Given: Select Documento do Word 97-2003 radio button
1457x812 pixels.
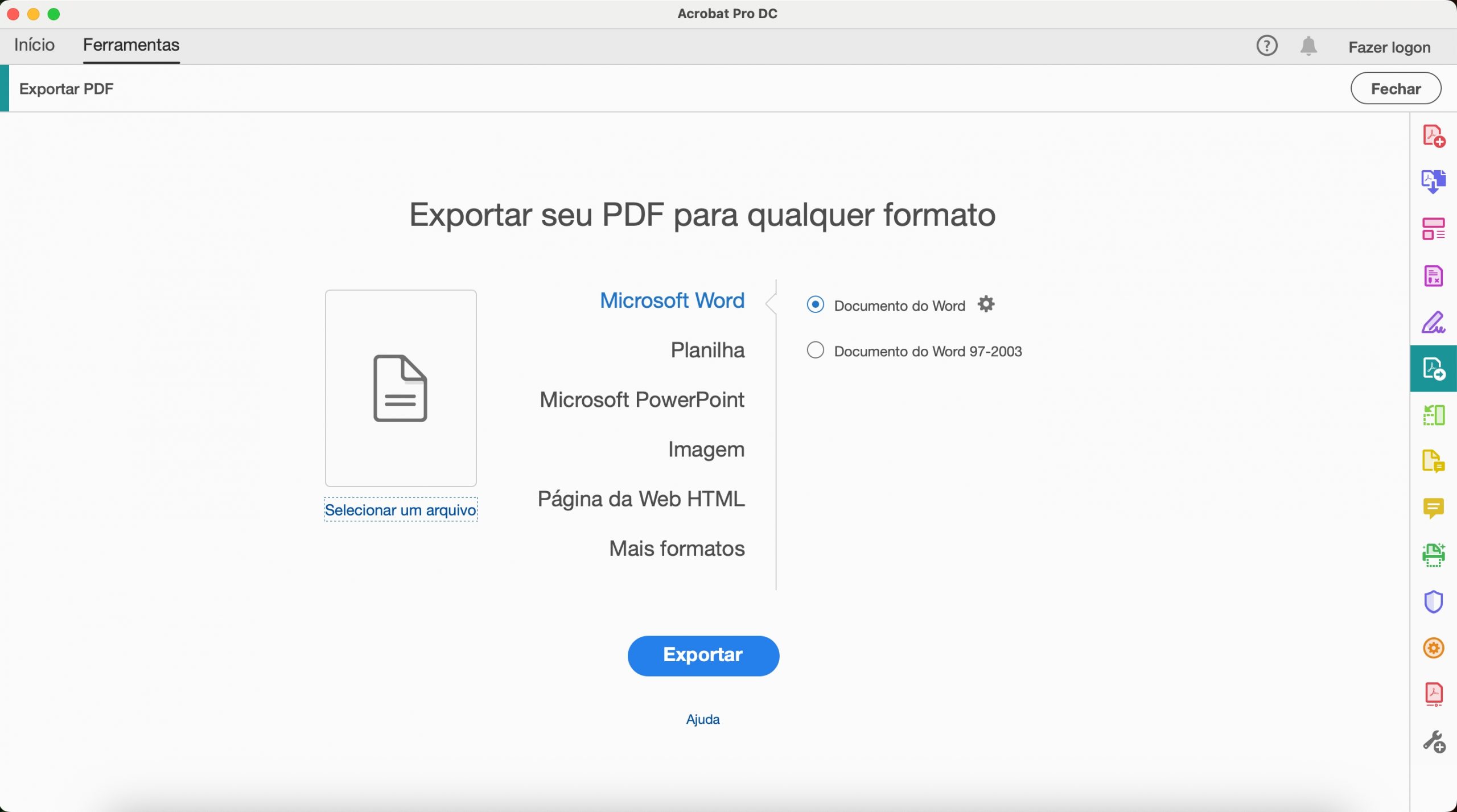Looking at the screenshot, I should 815,351.
